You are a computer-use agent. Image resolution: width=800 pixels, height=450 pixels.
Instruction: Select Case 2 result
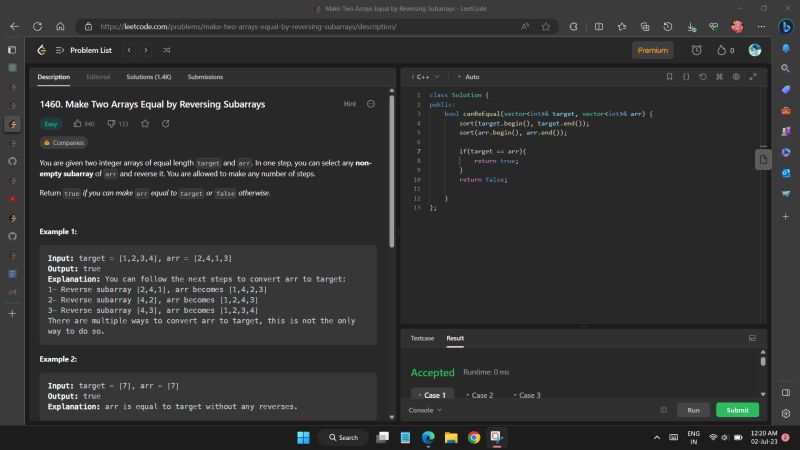[x=480, y=395]
